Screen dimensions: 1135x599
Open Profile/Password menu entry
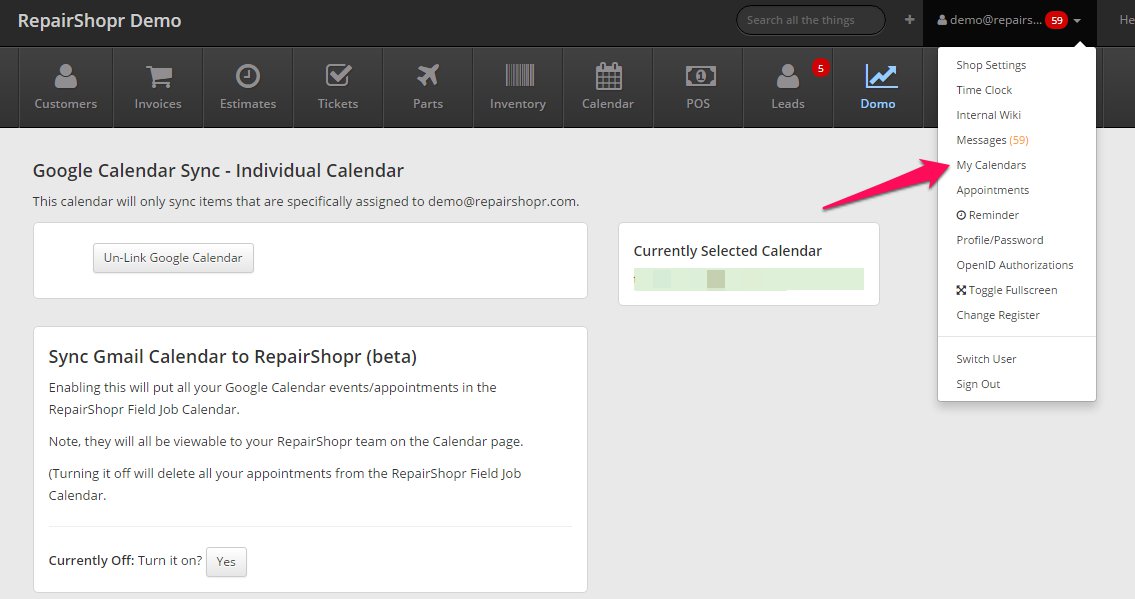[1000, 240]
